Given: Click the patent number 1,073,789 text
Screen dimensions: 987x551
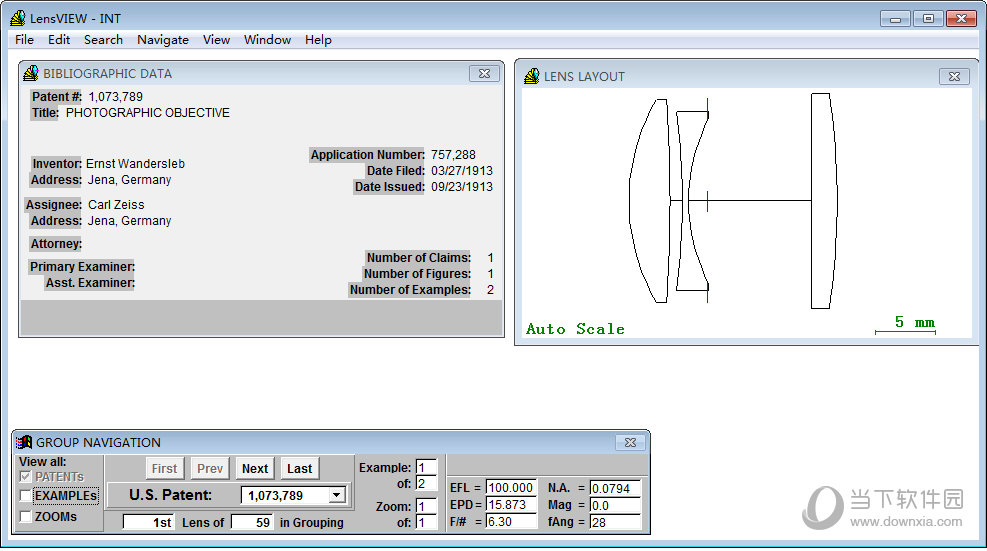Looking at the screenshot, I should pos(115,96).
